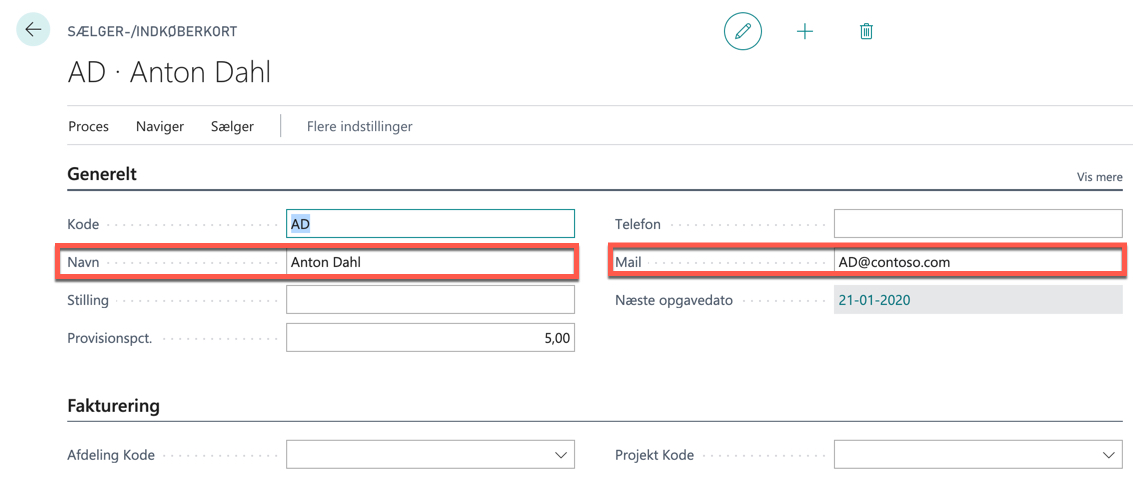Screen dimensions: 1133x491
Task: Expand the Afdeling Kode dropdown arrow
Action: tap(560, 455)
